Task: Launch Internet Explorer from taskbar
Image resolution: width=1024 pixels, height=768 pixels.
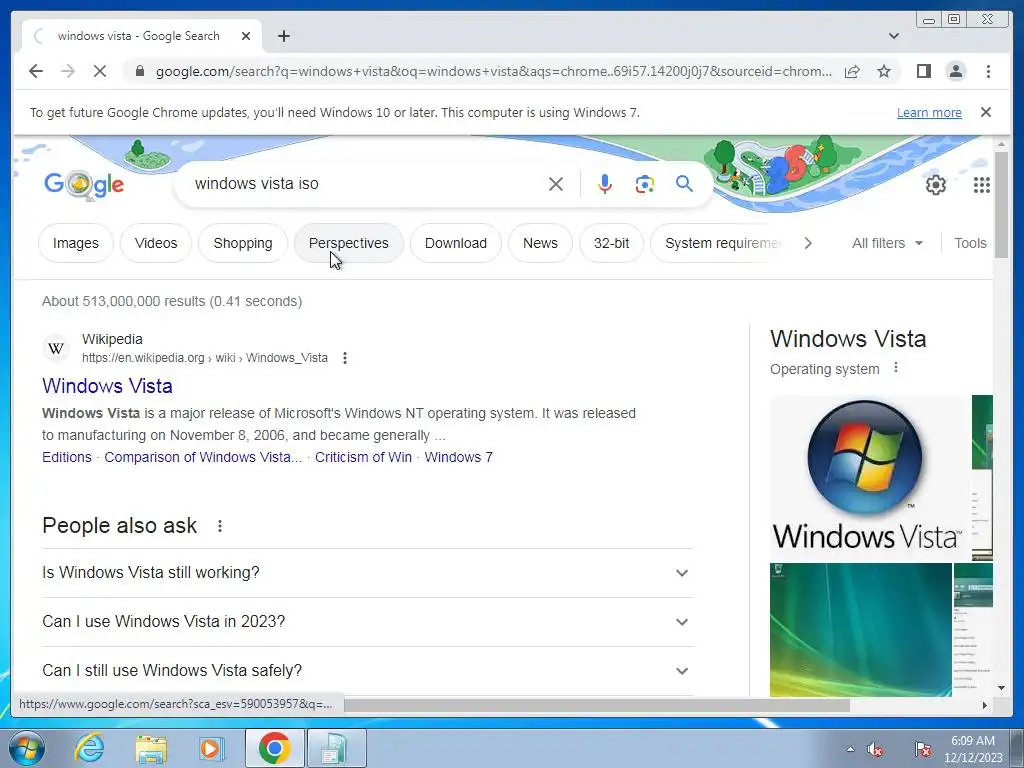Action: coord(89,748)
